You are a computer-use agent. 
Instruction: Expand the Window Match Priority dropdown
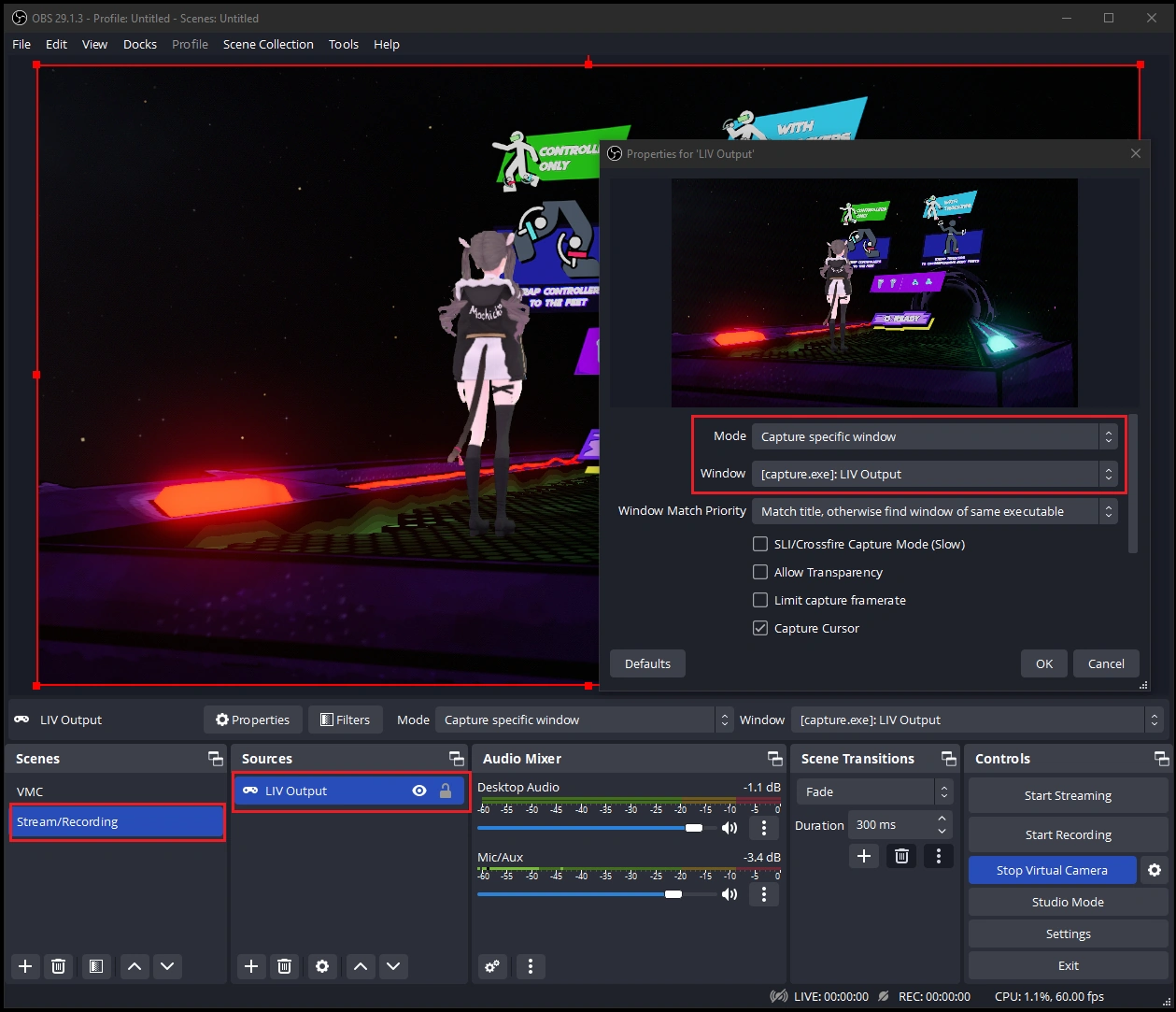pos(934,511)
